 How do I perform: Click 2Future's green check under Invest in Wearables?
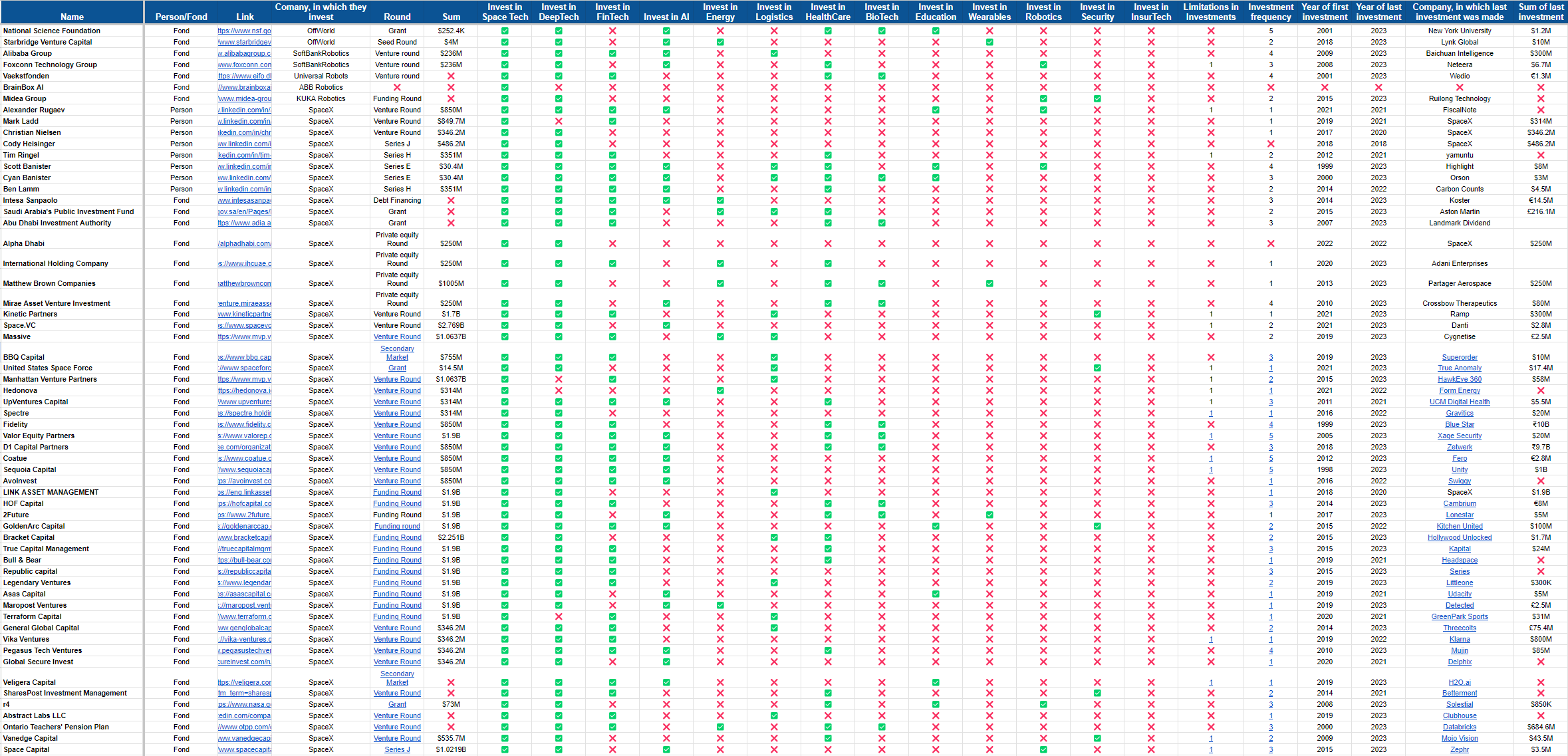989,515
